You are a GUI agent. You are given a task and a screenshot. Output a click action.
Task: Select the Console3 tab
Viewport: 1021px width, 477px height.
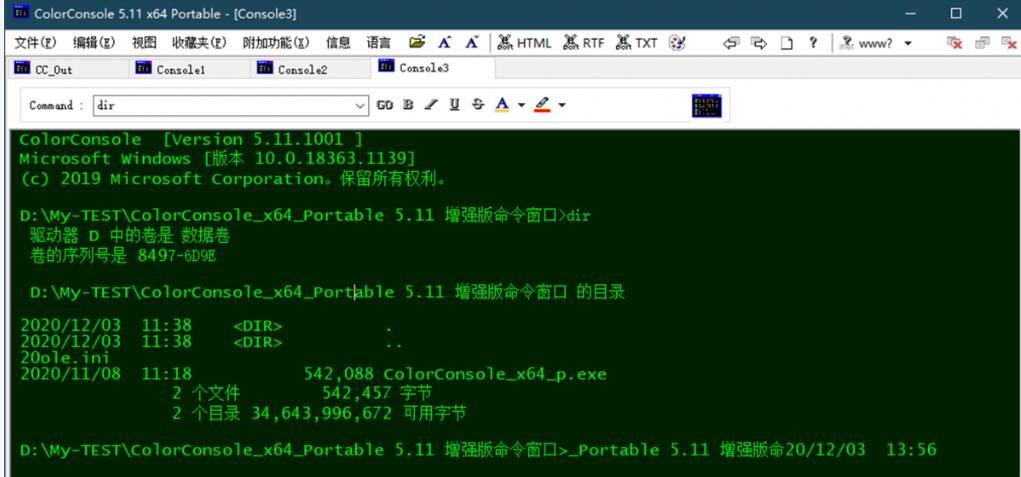tap(432, 68)
